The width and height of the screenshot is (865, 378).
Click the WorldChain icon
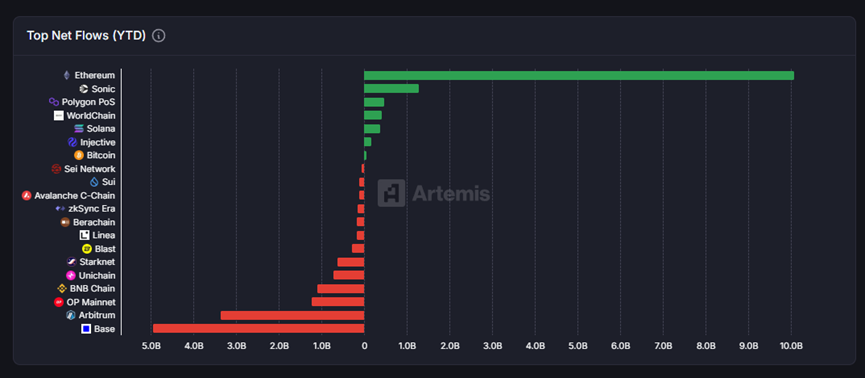(58, 116)
